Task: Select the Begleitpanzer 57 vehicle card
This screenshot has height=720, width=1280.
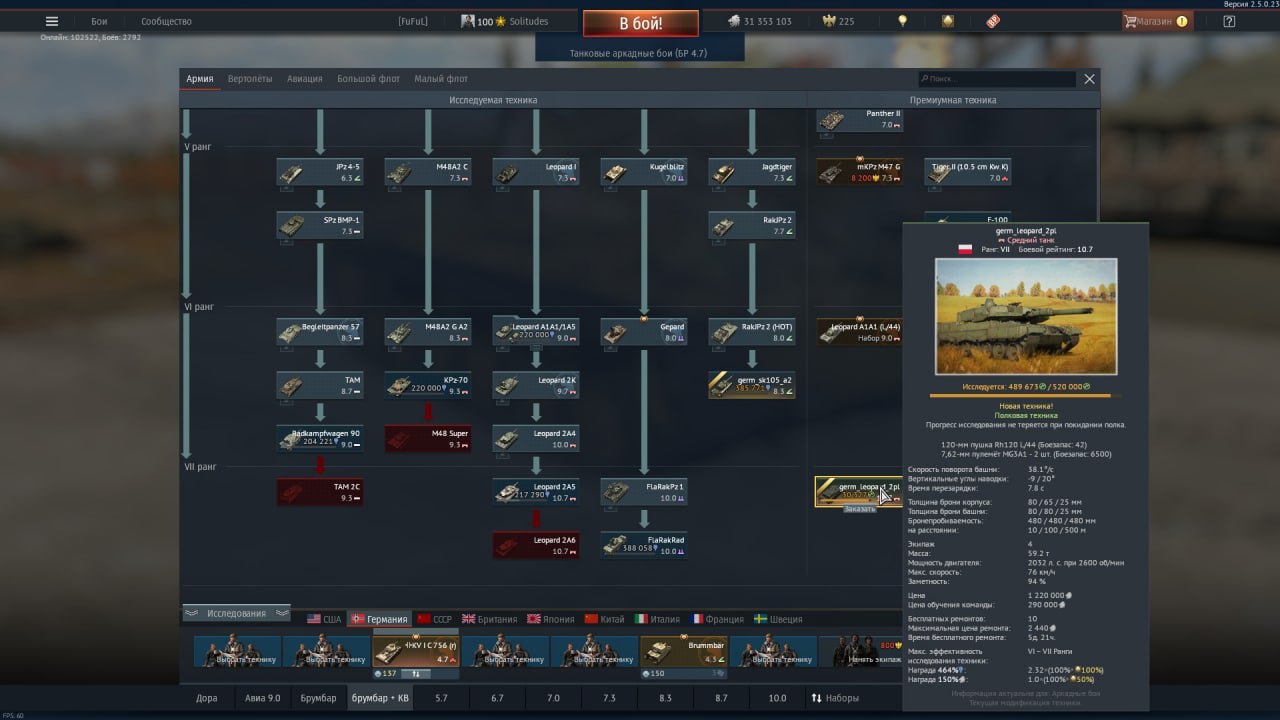Action: point(320,332)
